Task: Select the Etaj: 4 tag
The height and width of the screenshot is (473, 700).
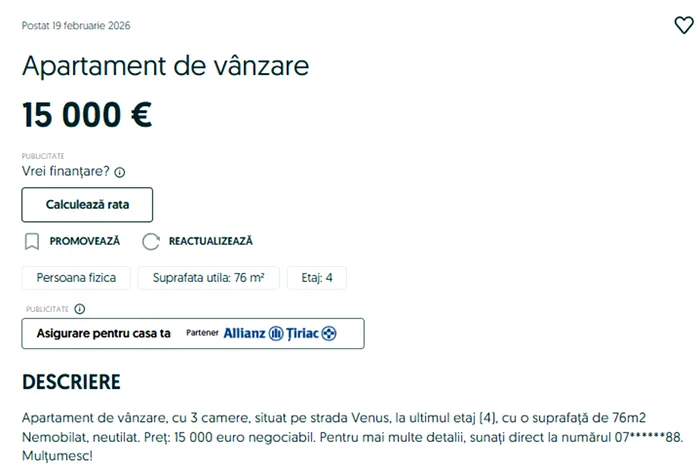Action: tap(316, 278)
